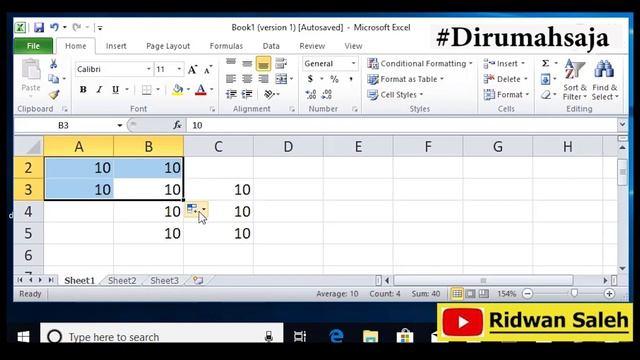Switch to the Insert ribbon tab
The height and width of the screenshot is (360, 640).
point(116,46)
